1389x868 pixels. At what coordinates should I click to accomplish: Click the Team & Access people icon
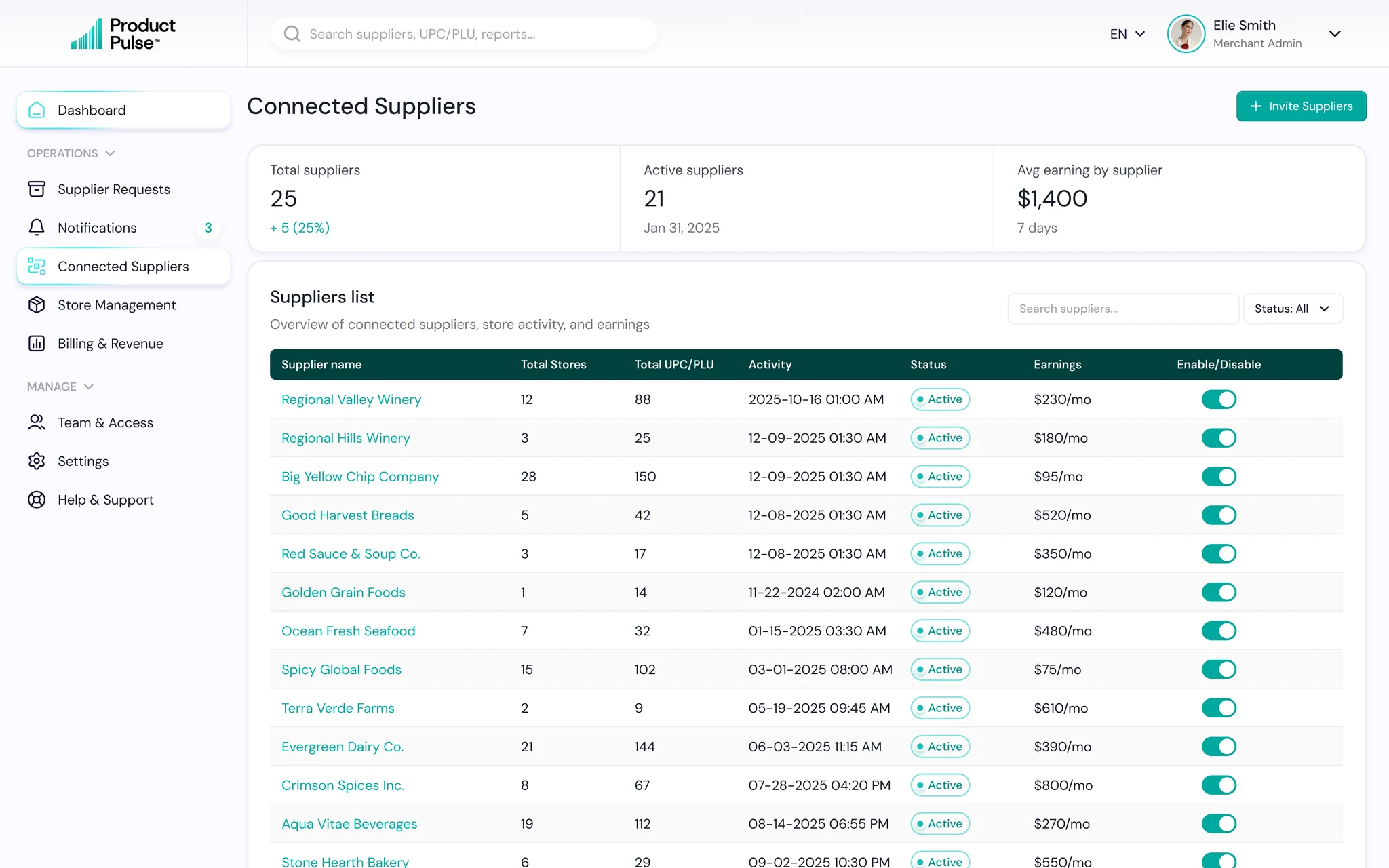37,422
